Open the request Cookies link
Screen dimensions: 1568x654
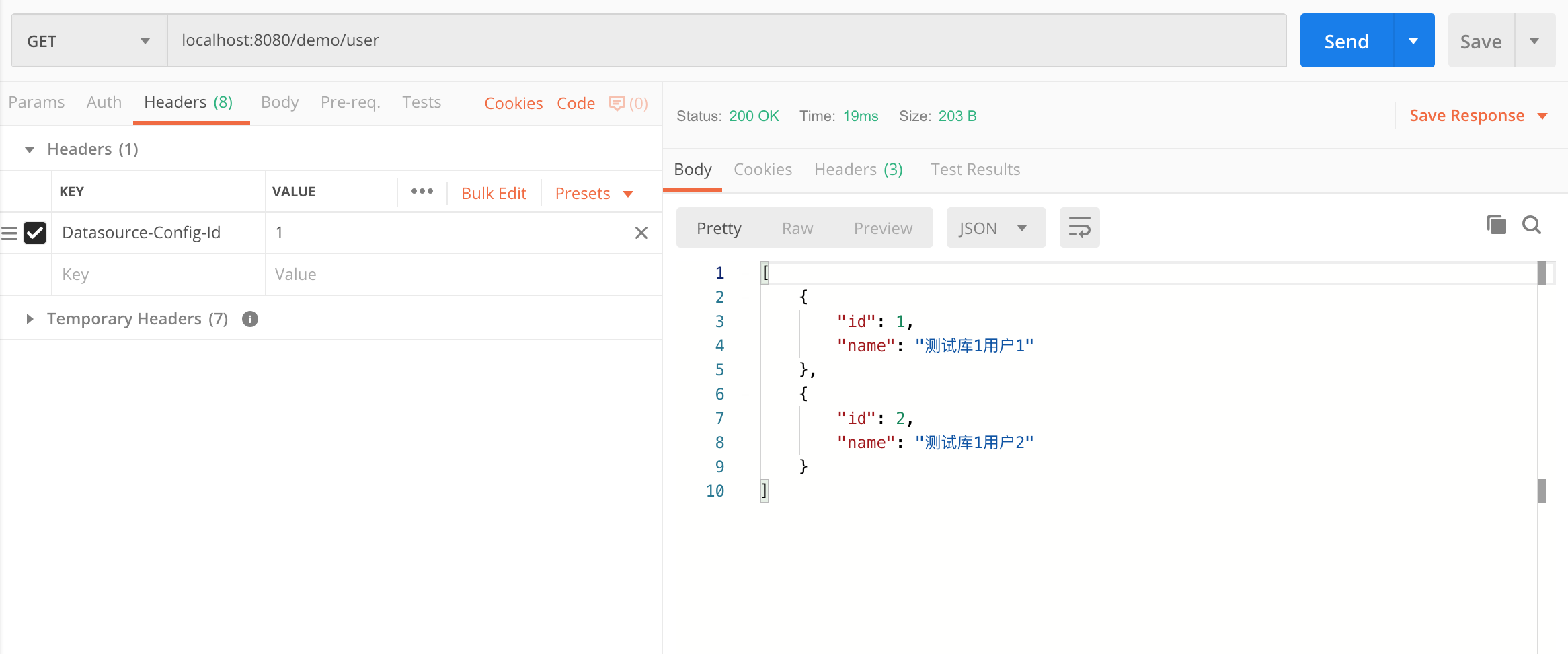pyautogui.click(x=513, y=103)
